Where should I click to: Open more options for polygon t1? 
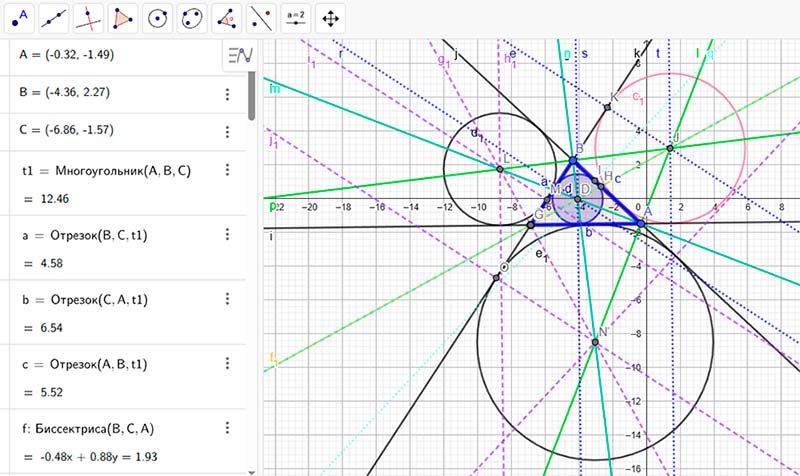tap(227, 172)
